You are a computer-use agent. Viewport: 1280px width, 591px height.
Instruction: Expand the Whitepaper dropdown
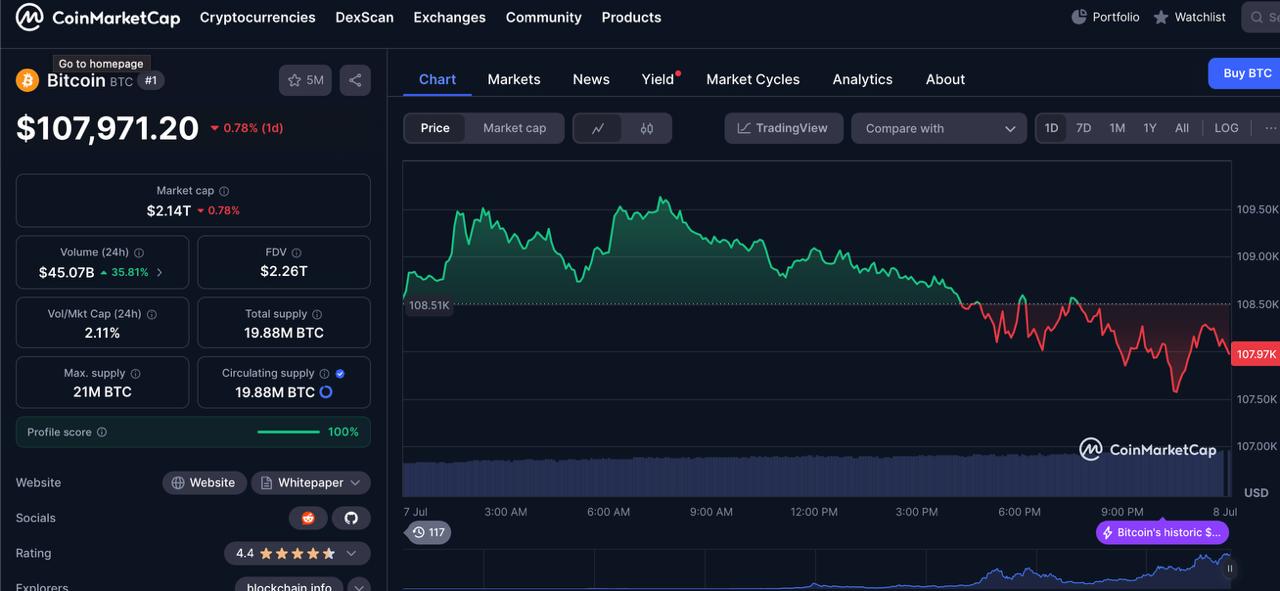point(311,483)
